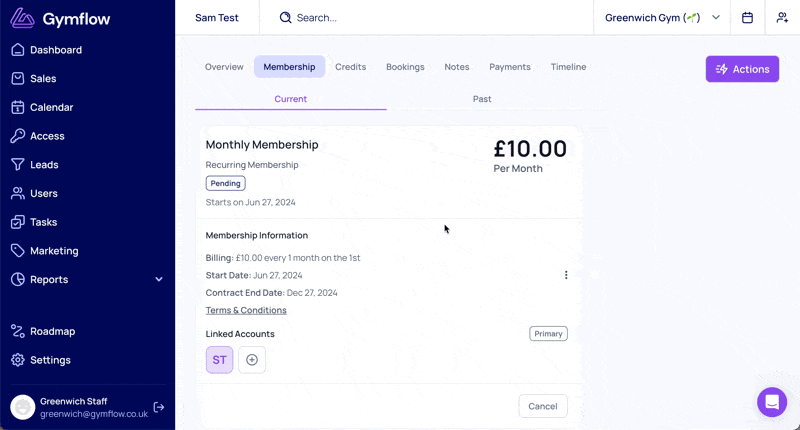Open the Actions dropdown button

click(x=742, y=69)
